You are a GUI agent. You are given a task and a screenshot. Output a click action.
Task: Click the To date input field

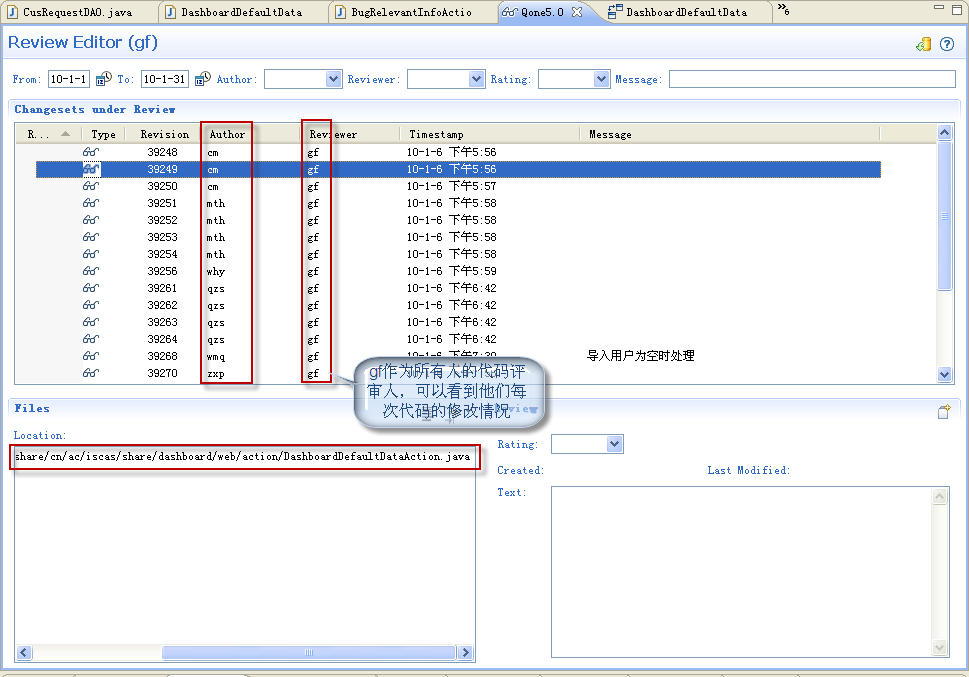coord(164,79)
